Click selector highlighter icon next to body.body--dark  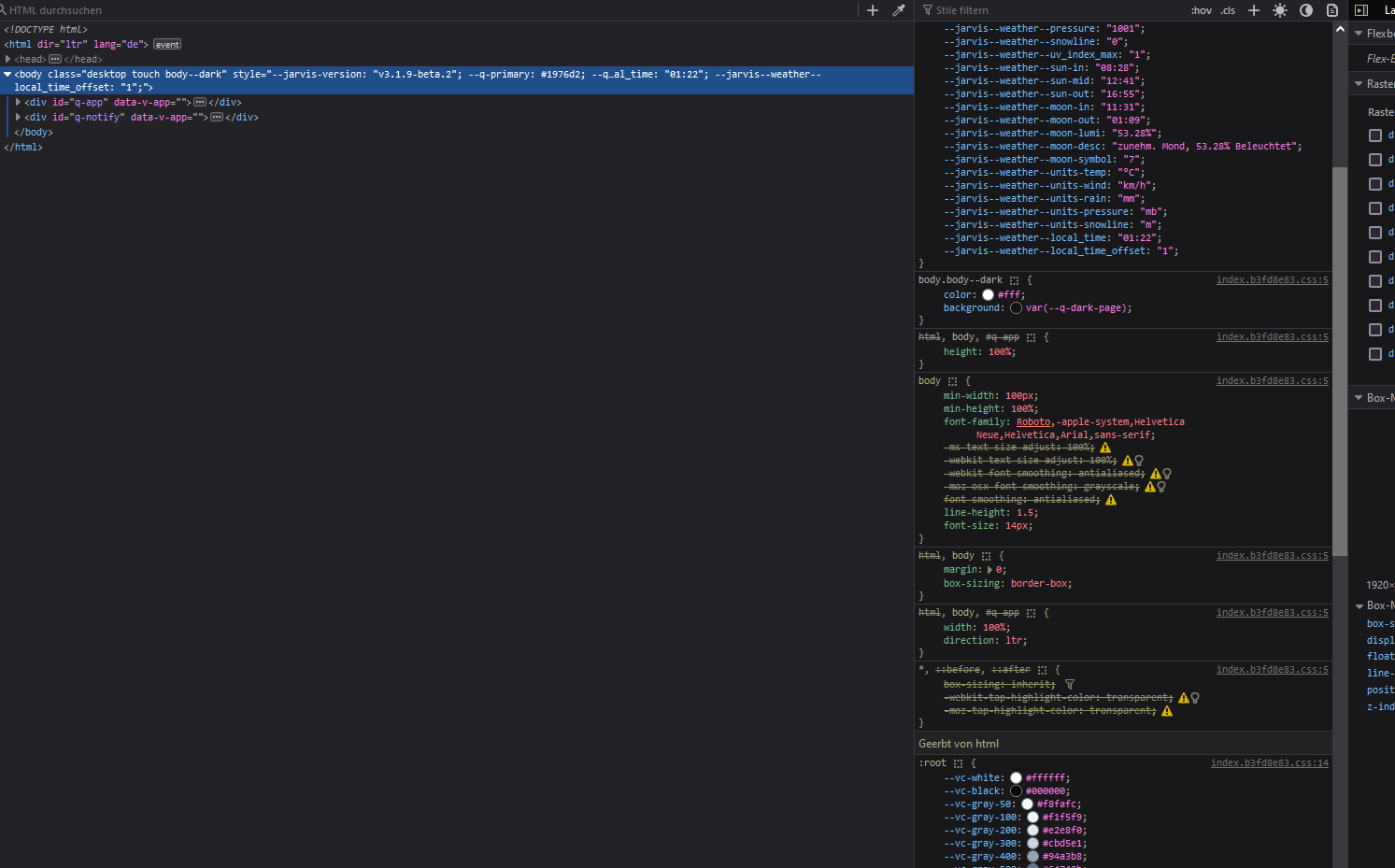point(1014,280)
